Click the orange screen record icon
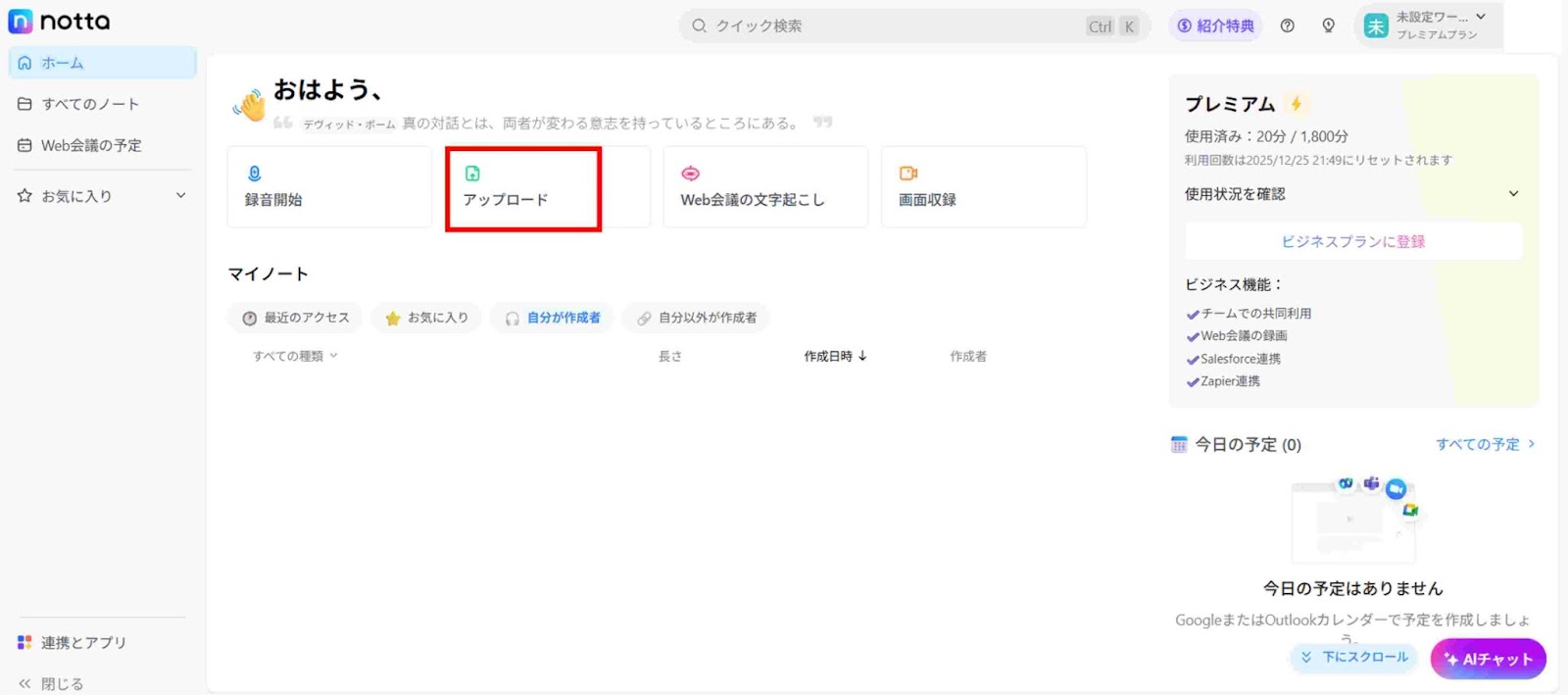The height and width of the screenshot is (695, 1568). (x=908, y=174)
